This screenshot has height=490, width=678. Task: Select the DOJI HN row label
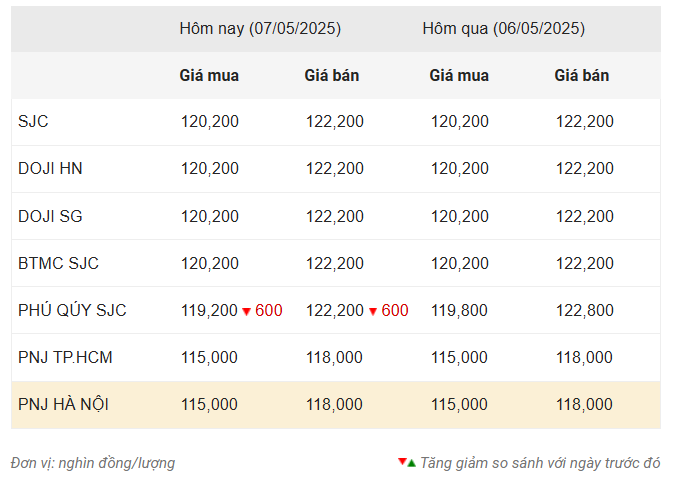pos(50,168)
